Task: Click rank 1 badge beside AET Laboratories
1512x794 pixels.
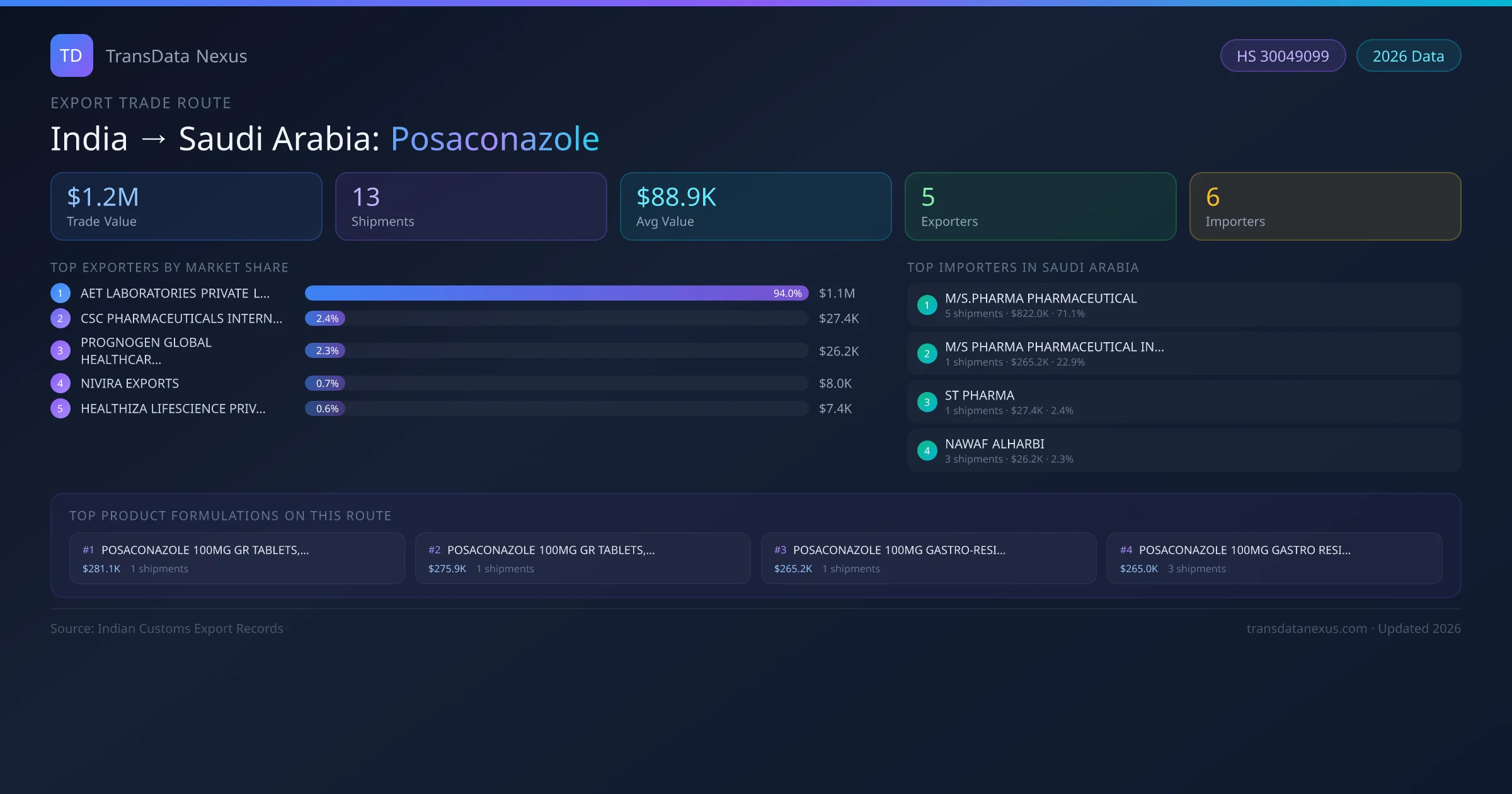Action: [x=60, y=293]
